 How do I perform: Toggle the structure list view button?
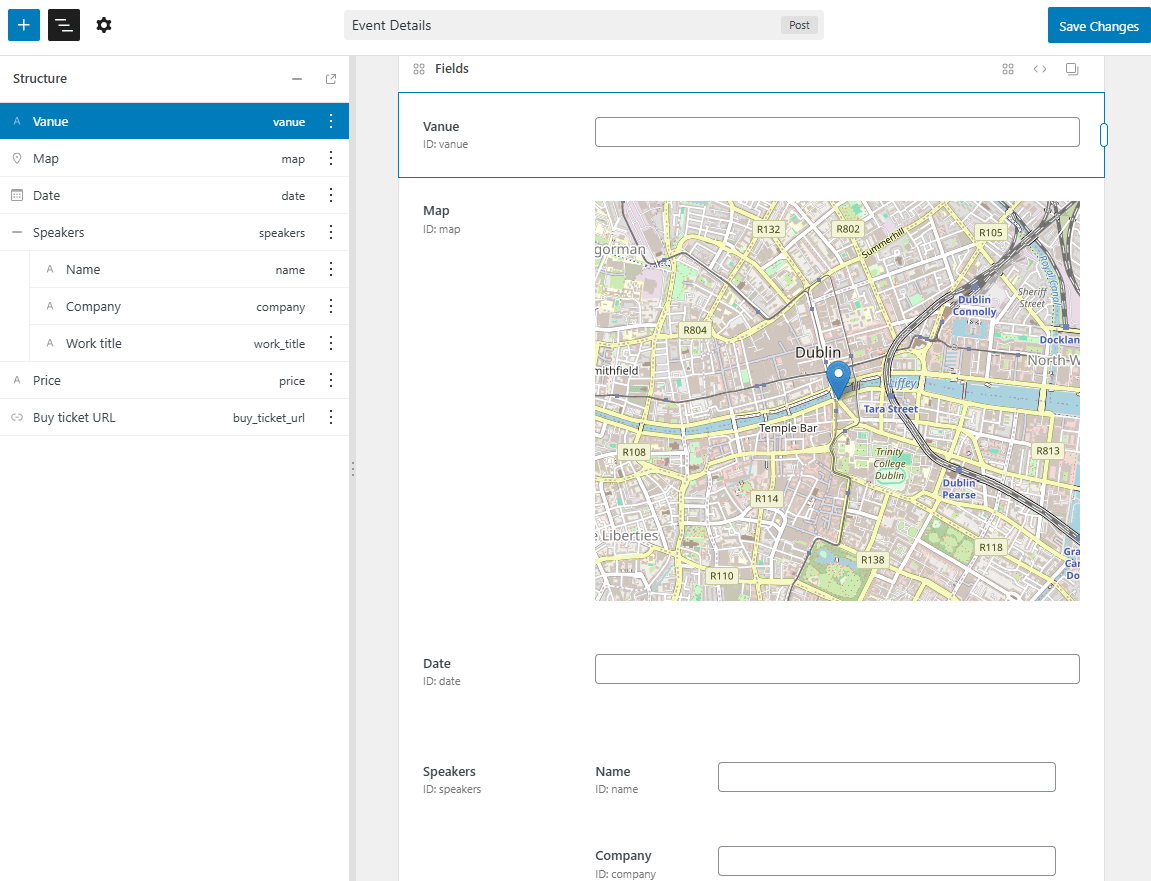click(64, 25)
